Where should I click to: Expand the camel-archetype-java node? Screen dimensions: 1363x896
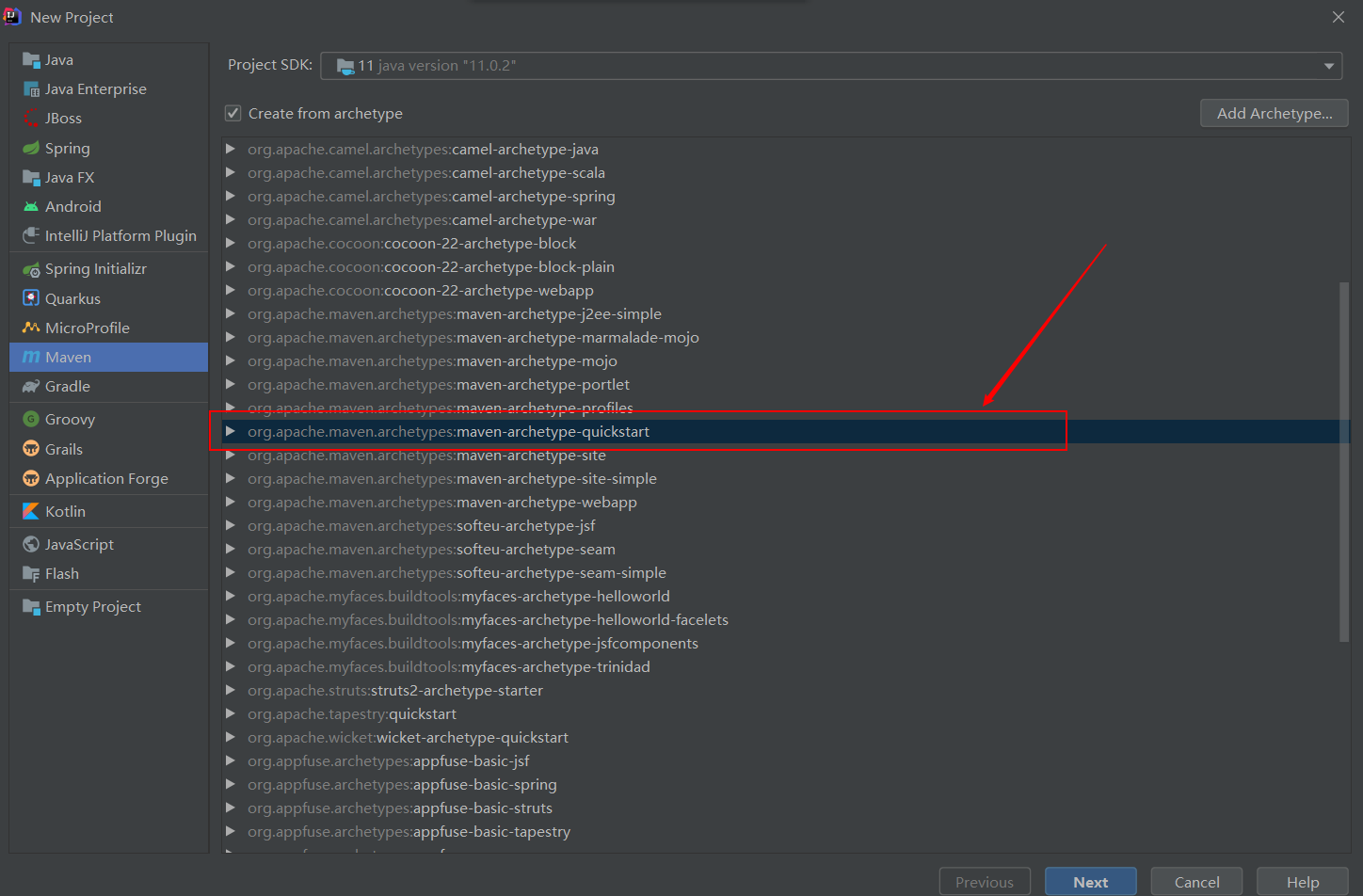(x=230, y=149)
